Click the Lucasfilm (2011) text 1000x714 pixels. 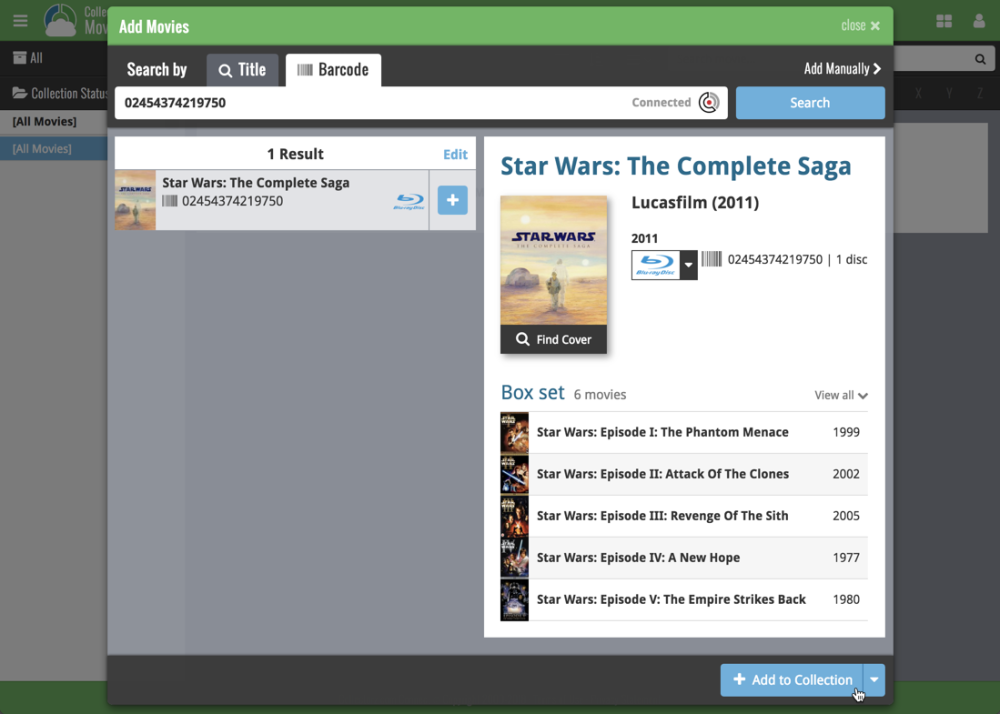coord(695,203)
